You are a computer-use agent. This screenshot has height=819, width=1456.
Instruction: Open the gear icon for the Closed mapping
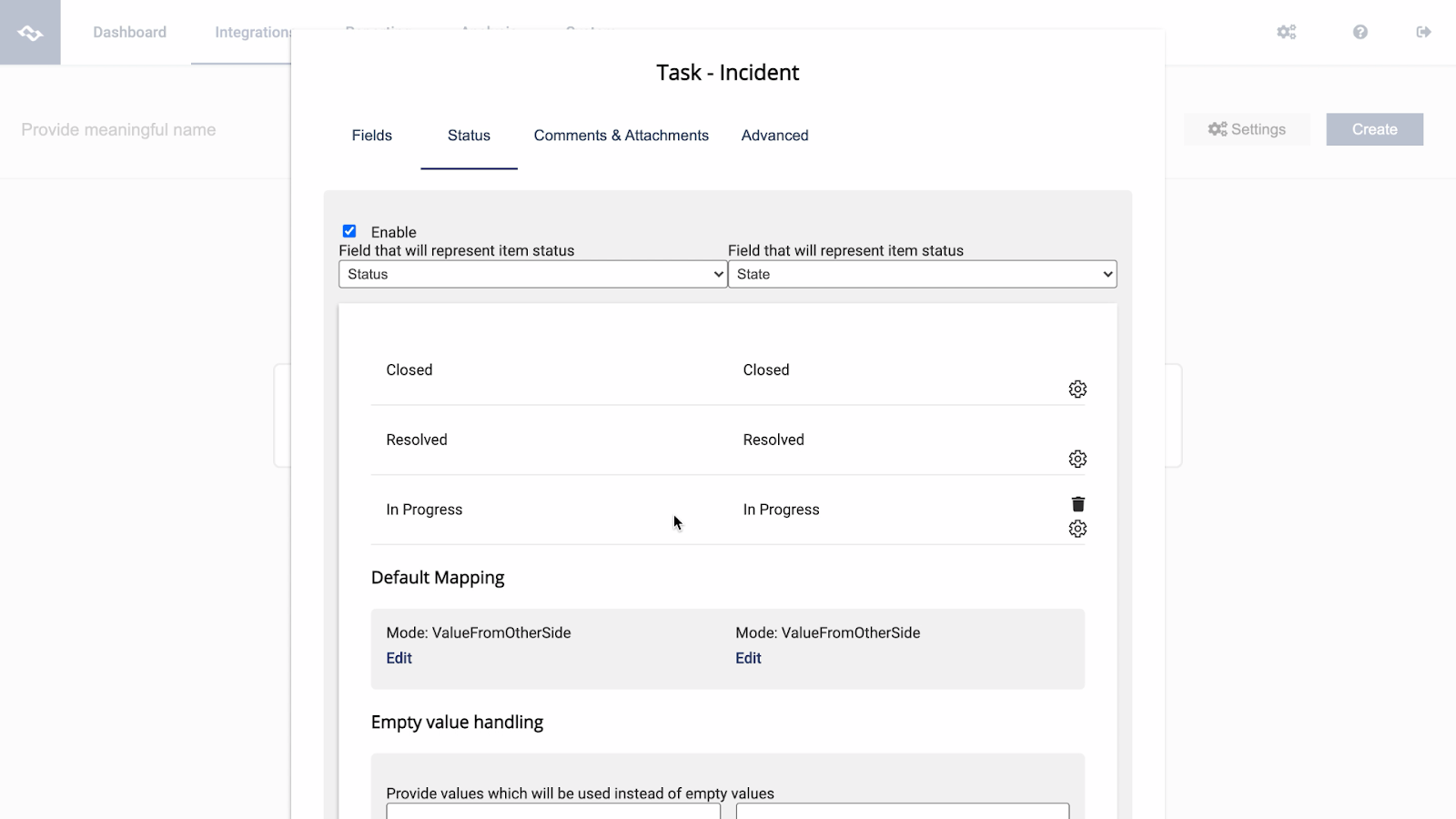tap(1077, 389)
